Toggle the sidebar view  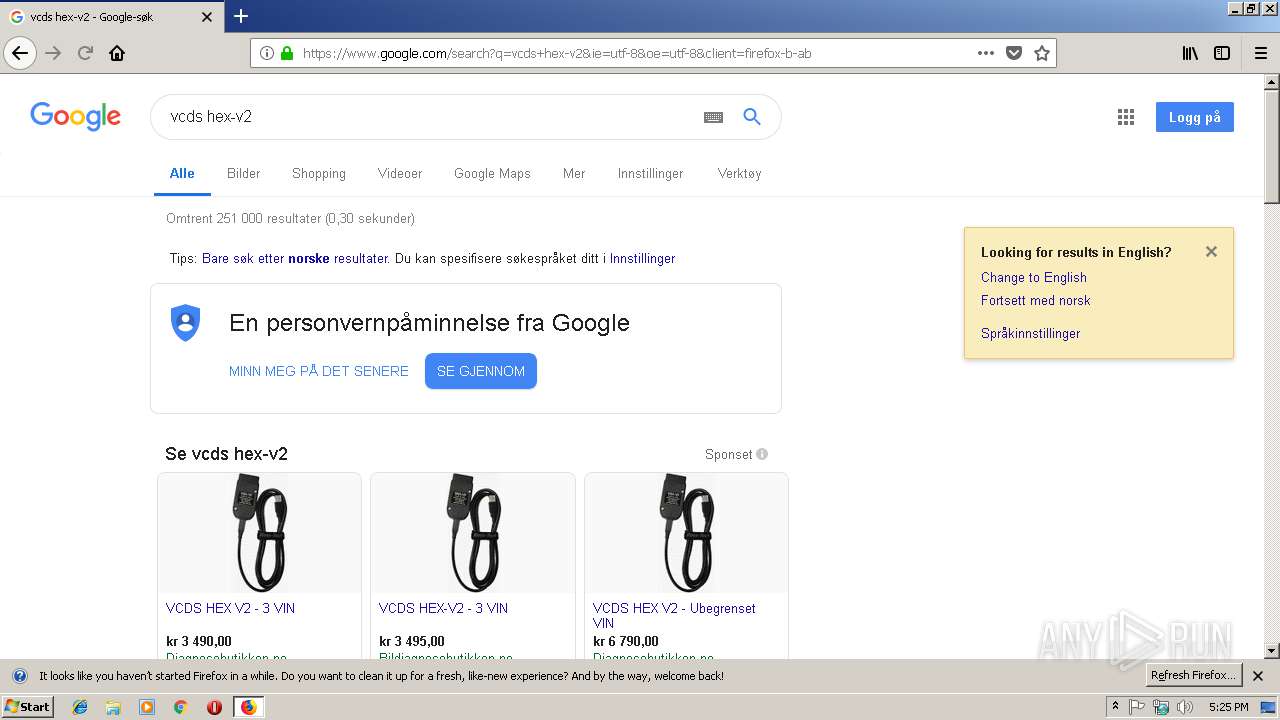coord(1222,53)
